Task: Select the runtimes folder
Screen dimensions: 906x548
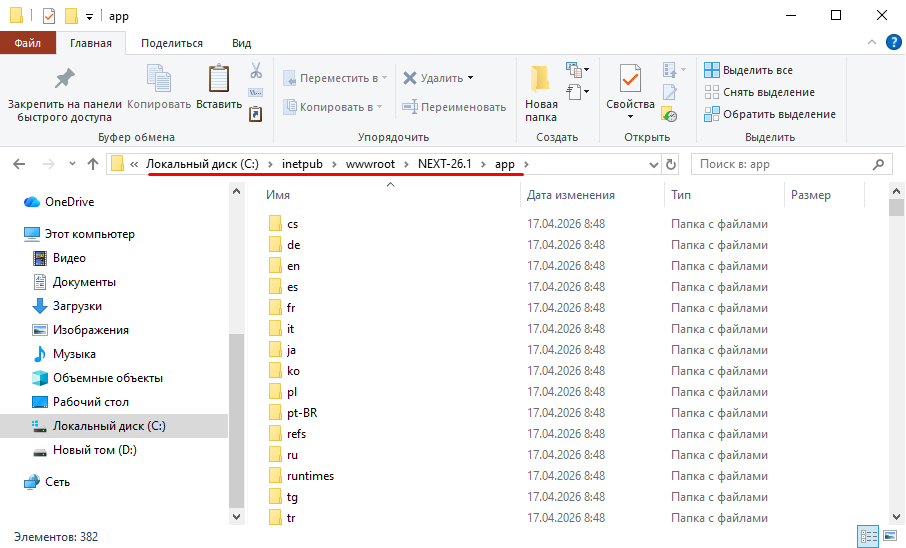Action: [x=310, y=476]
